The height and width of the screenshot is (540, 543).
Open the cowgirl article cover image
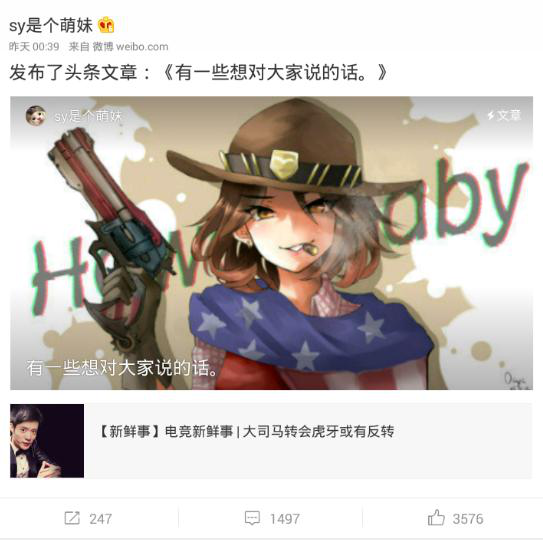(x=272, y=243)
